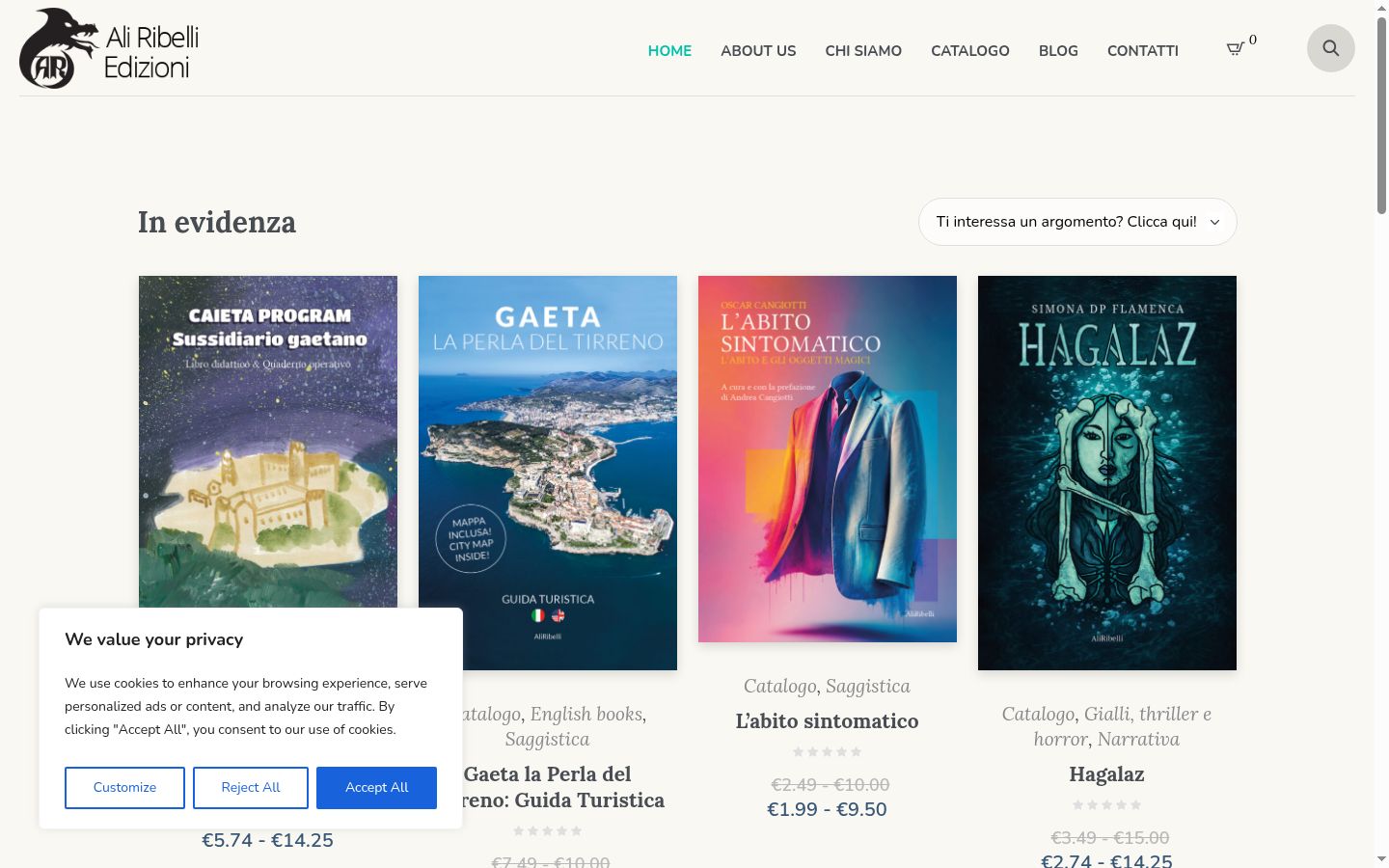Open the L'abito sintomatico book cover
This screenshot has height=868, width=1389.
(x=828, y=459)
